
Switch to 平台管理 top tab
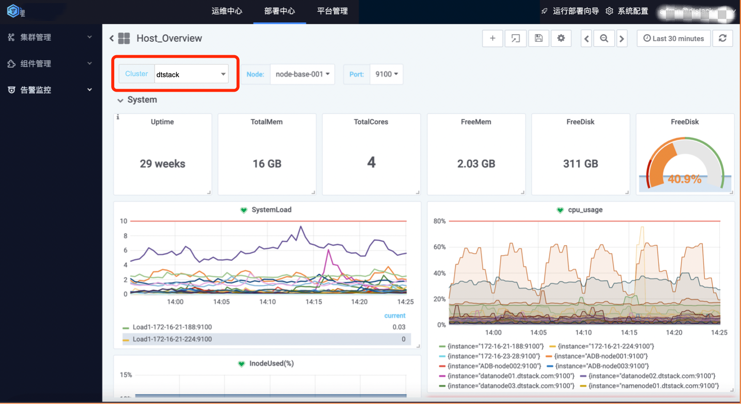[332, 11]
